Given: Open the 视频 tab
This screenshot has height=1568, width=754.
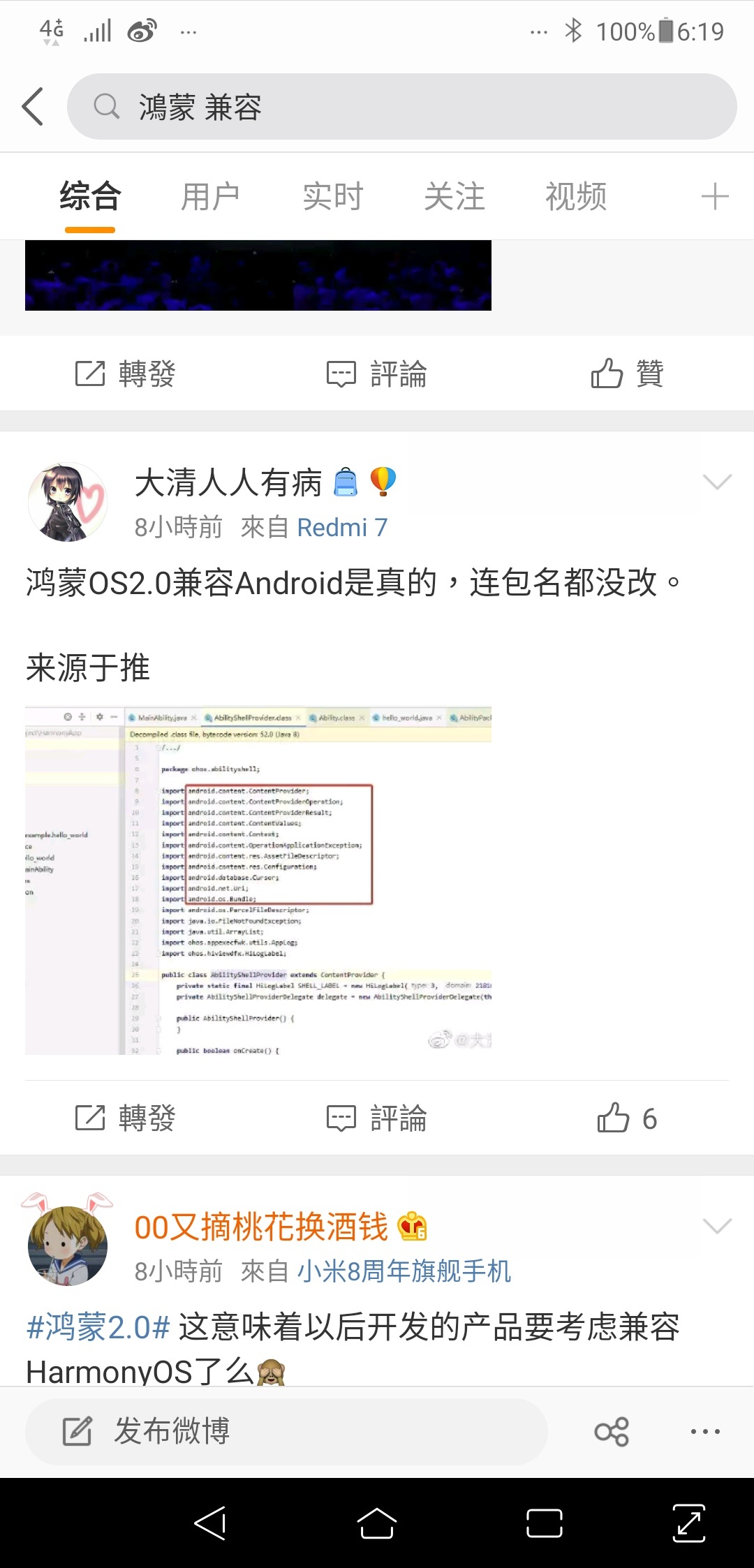Looking at the screenshot, I should 575,196.
